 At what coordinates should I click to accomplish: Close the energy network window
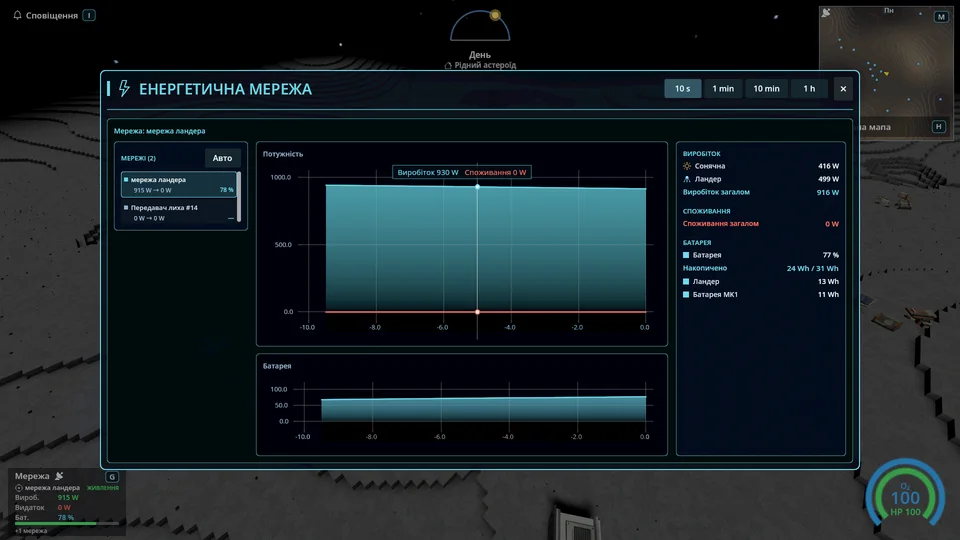tap(843, 89)
